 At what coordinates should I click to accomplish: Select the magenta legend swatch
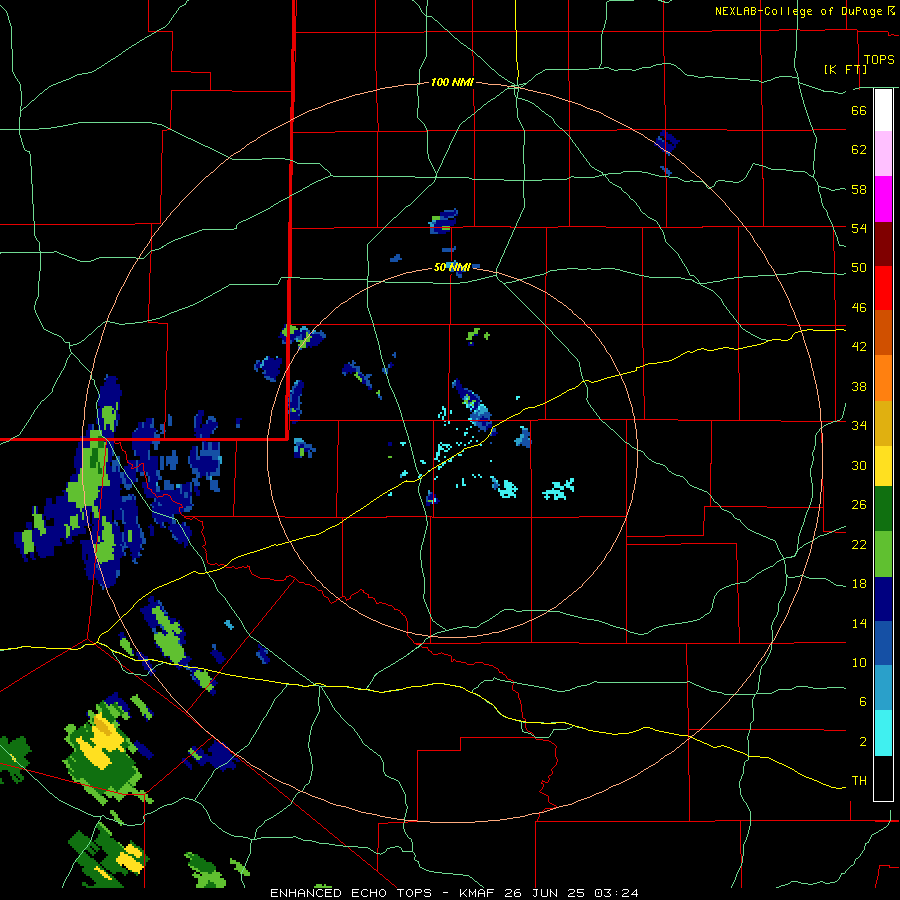click(883, 199)
